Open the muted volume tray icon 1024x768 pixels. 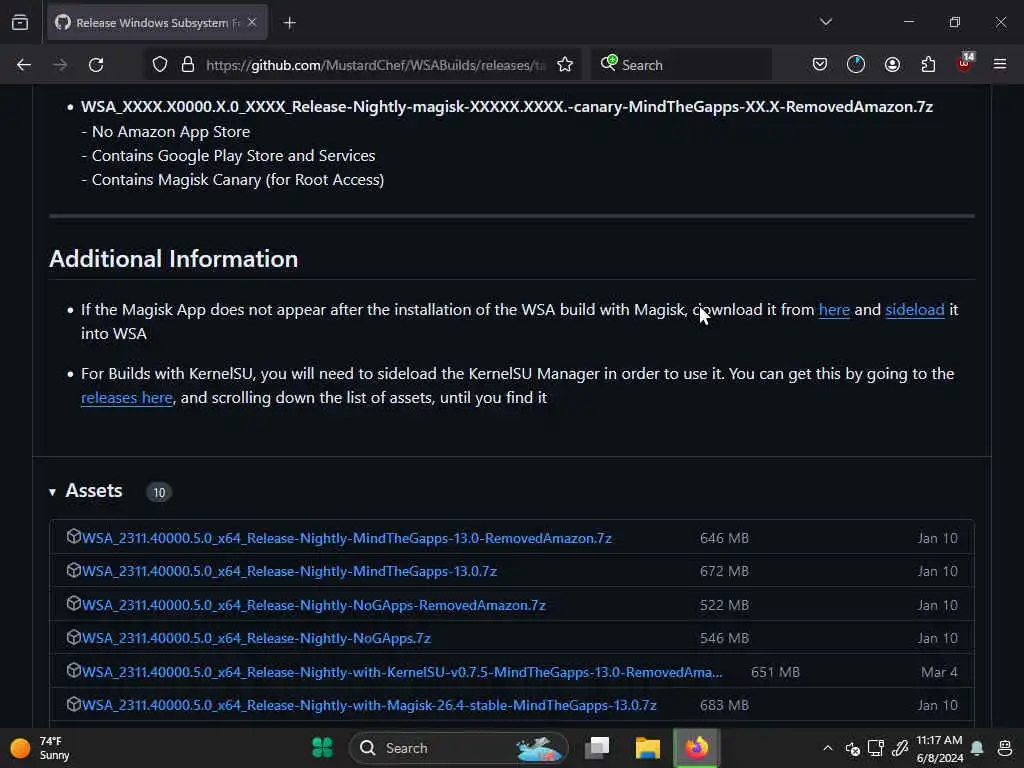pos(852,748)
